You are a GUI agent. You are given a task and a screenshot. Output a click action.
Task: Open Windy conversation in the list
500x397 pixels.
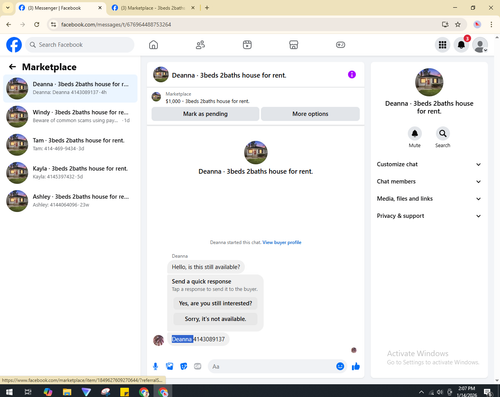click(70, 116)
